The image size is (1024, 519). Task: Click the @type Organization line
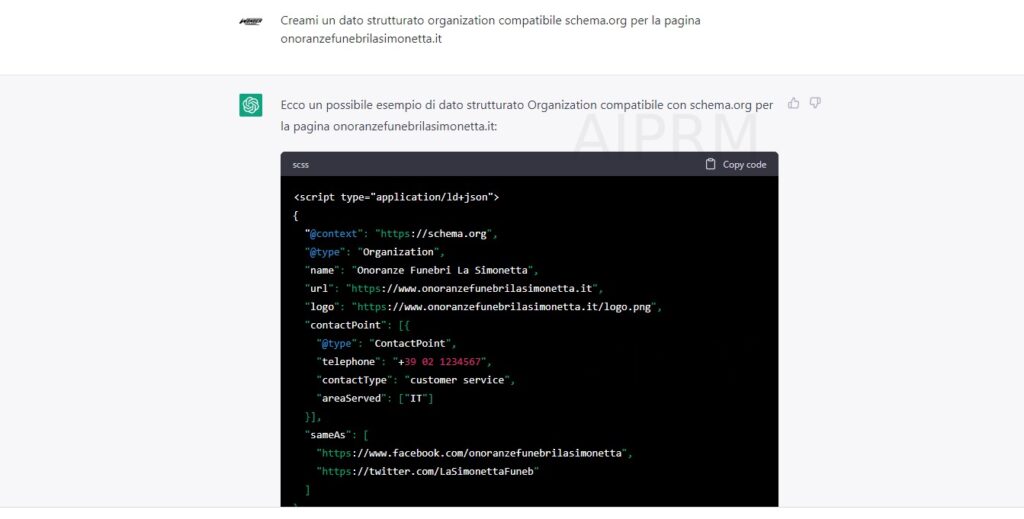375,252
